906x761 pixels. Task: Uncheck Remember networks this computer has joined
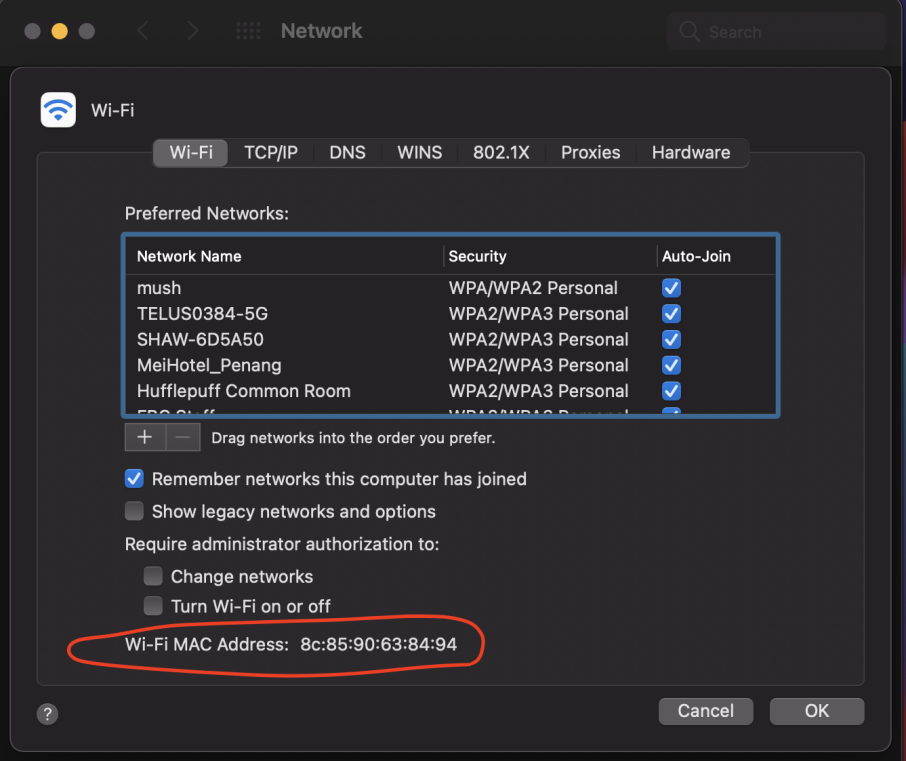(133, 478)
